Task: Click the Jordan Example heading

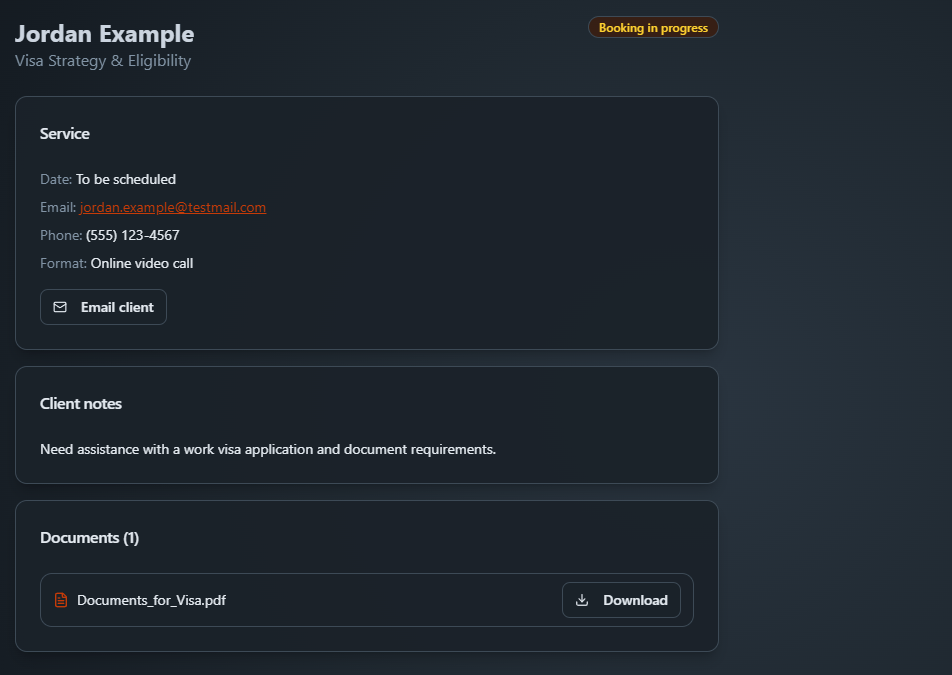Action: click(104, 34)
